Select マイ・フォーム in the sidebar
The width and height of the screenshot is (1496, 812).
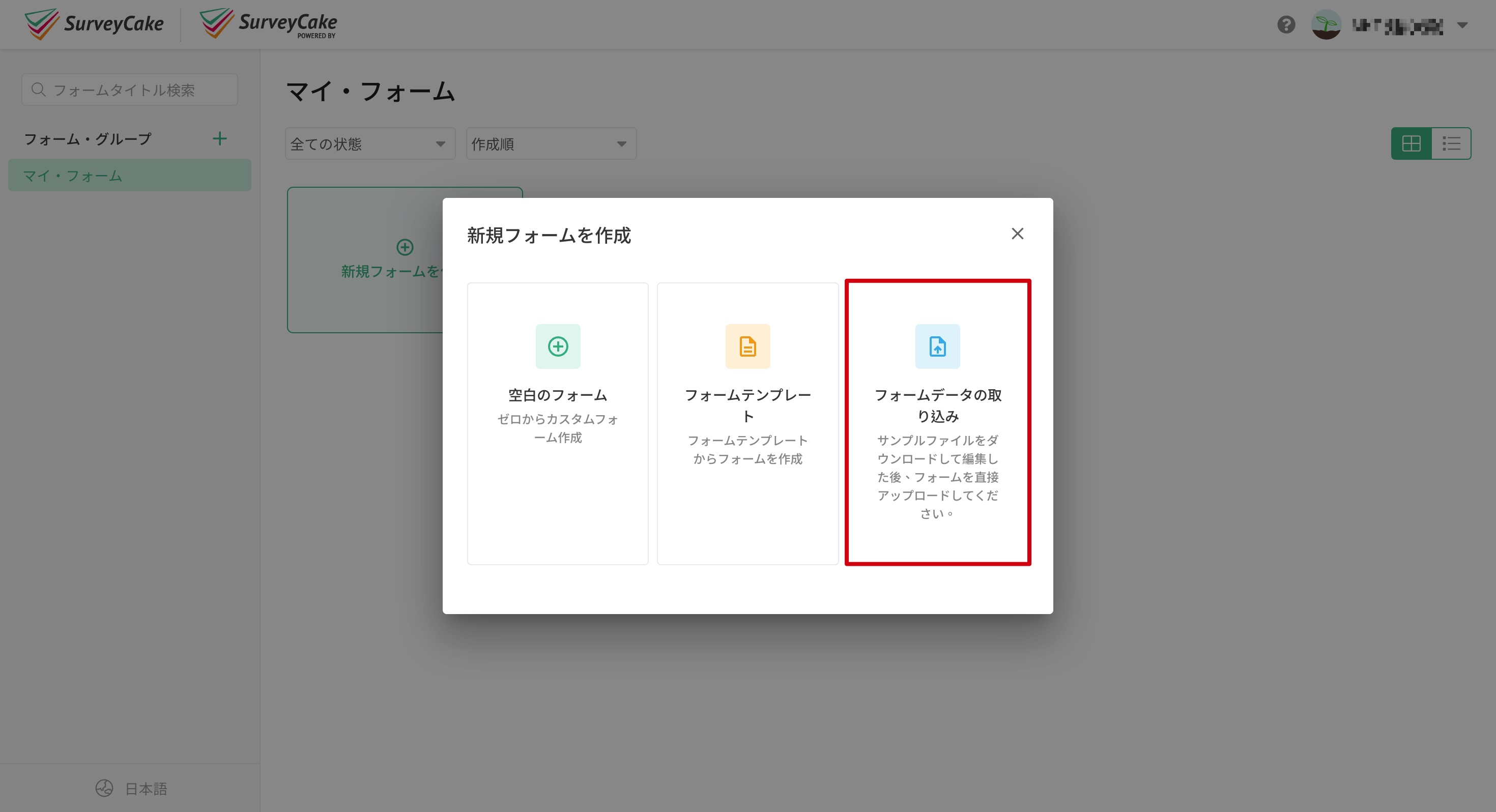tap(130, 176)
